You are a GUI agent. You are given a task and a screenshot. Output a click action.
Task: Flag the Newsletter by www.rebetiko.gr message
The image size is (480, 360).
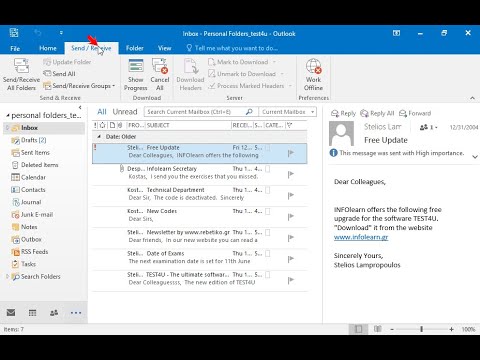tap(290, 238)
